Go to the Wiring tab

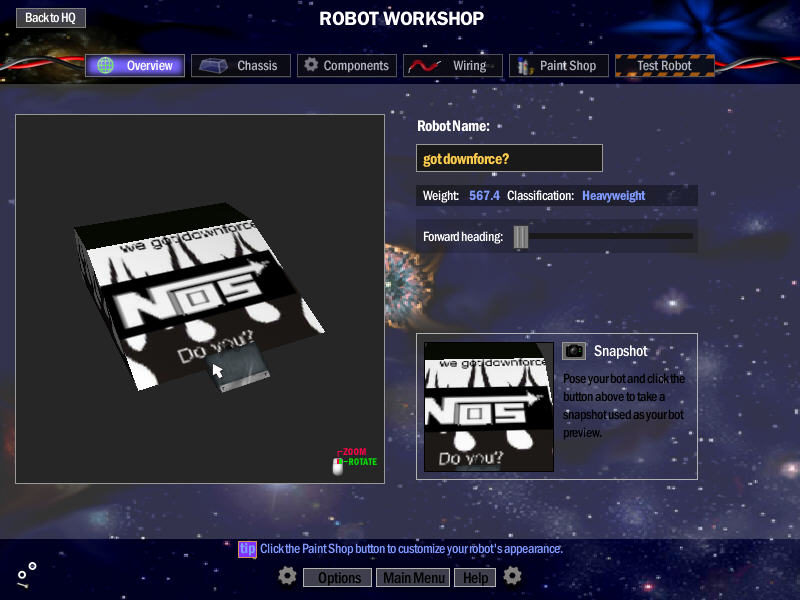pyautogui.click(x=453, y=65)
